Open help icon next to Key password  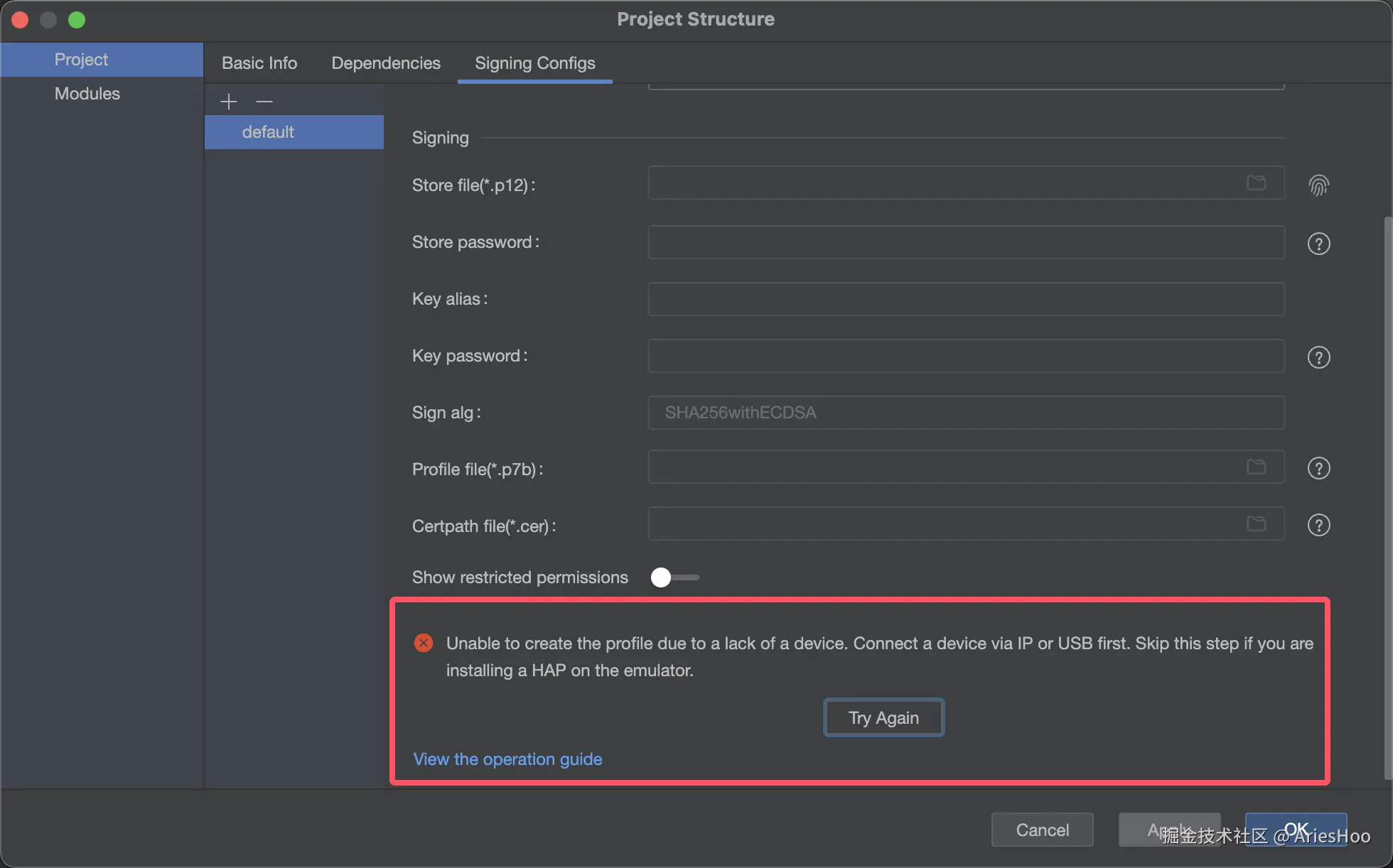[x=1318, y=357]
